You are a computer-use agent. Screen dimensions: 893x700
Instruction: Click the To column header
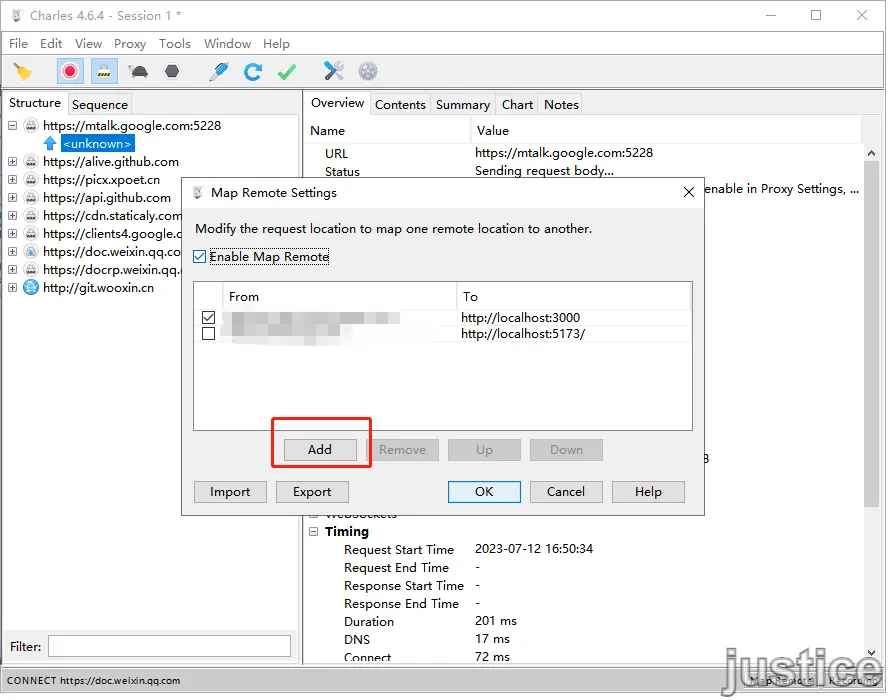(x=575, y=297)
